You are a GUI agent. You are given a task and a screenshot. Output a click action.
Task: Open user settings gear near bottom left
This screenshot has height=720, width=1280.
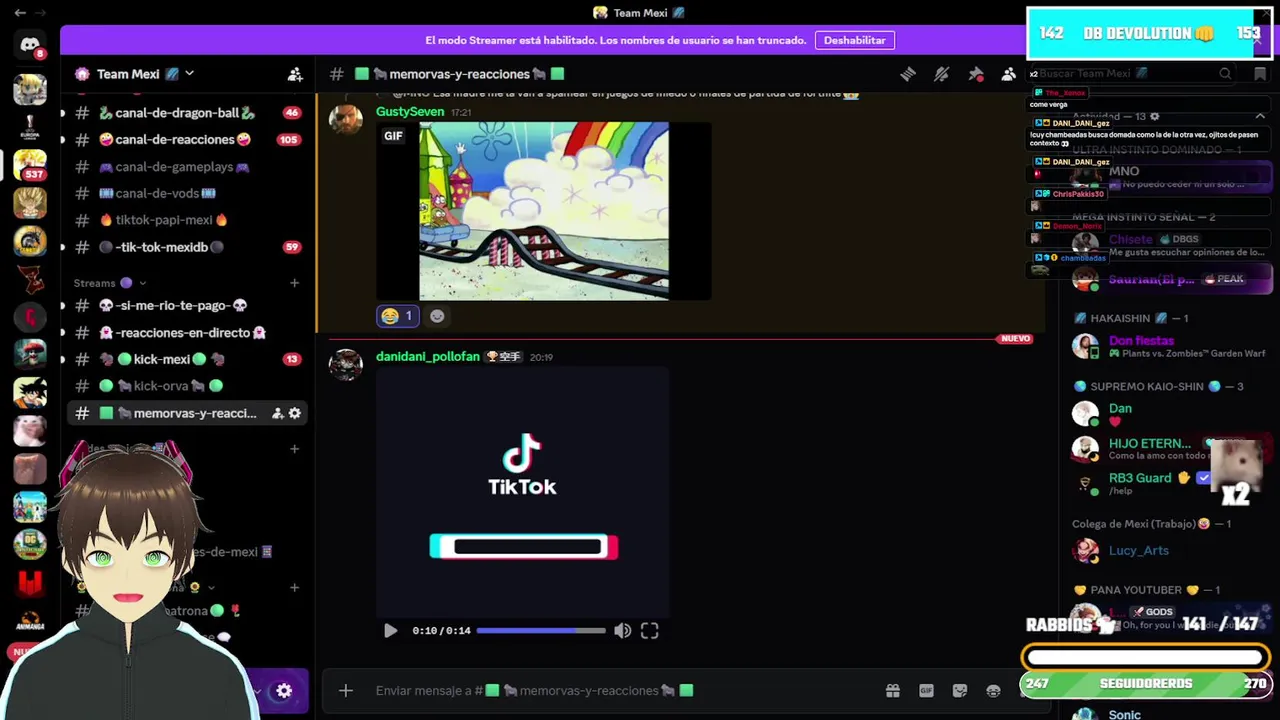(x=284, y=690)
